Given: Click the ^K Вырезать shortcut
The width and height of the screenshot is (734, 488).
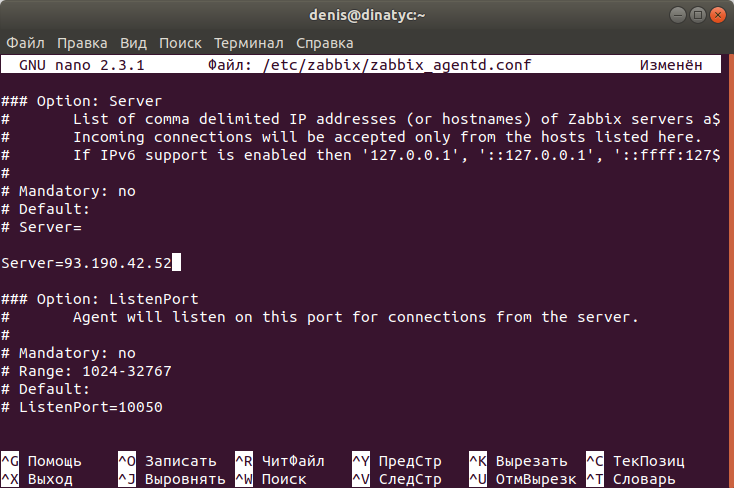Looking at the screenshot, I should point(518,461).
